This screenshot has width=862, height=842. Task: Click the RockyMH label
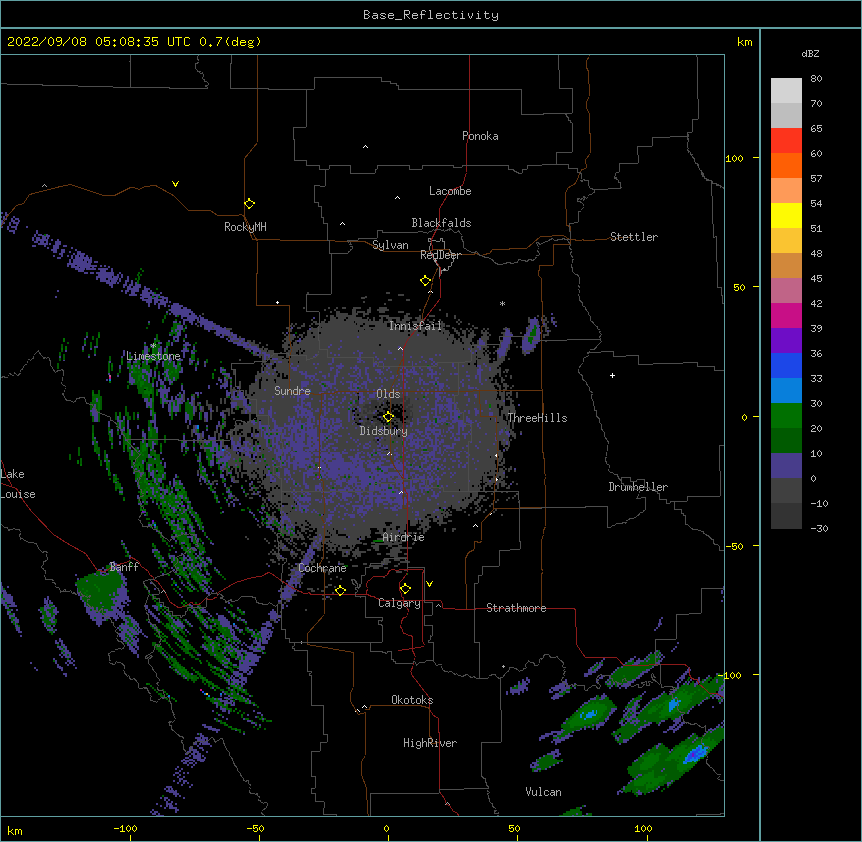pyautogui.click(x=245, y=227)
